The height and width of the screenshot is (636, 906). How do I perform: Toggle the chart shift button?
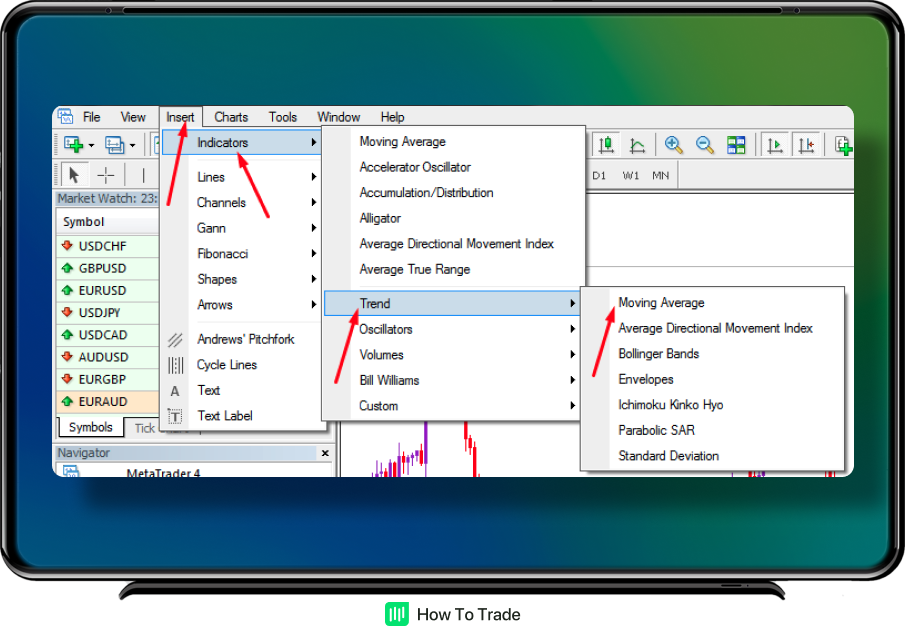click(x=806, y=146)
